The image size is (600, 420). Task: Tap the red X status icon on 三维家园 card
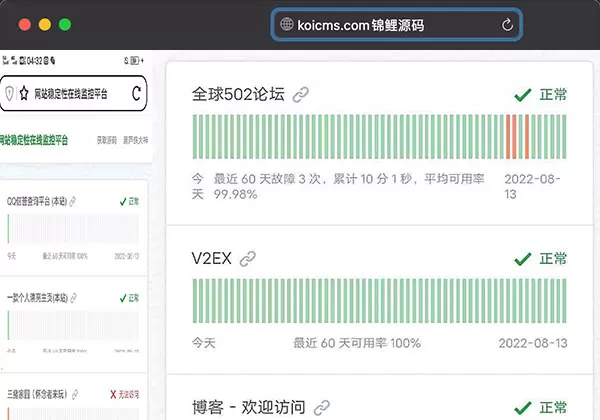(x=113, y=394)
